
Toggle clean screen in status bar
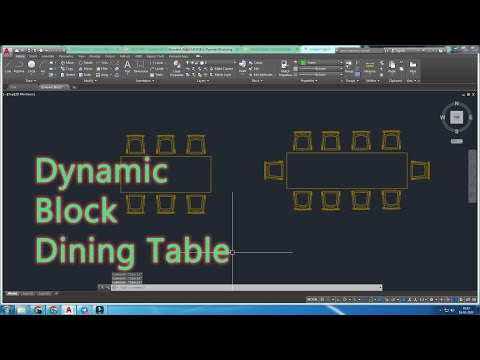click(x=468, y=299)
